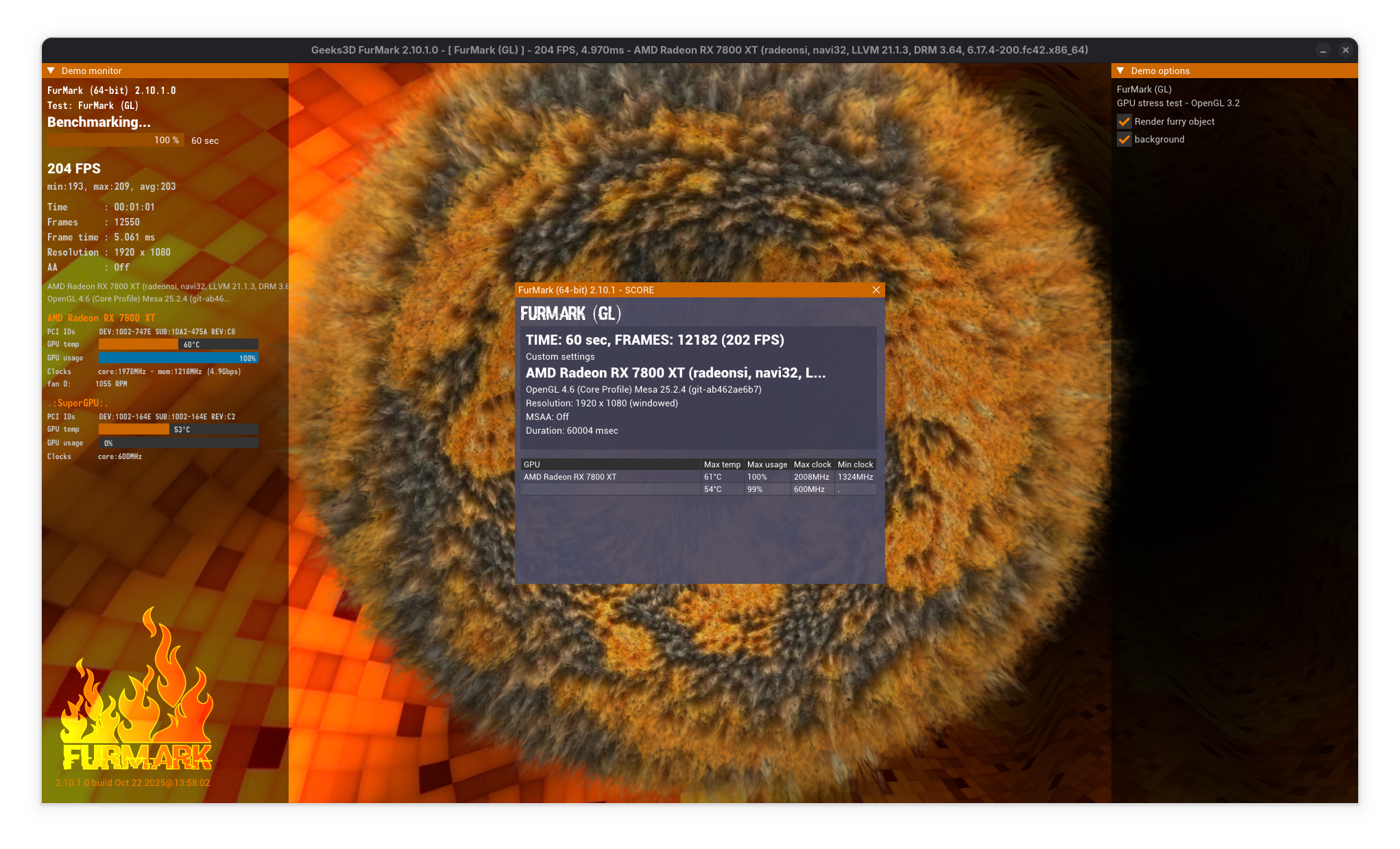Click the main window title bar text
The height and width of the screenshot is (849, 1400).
pos(699,50)
